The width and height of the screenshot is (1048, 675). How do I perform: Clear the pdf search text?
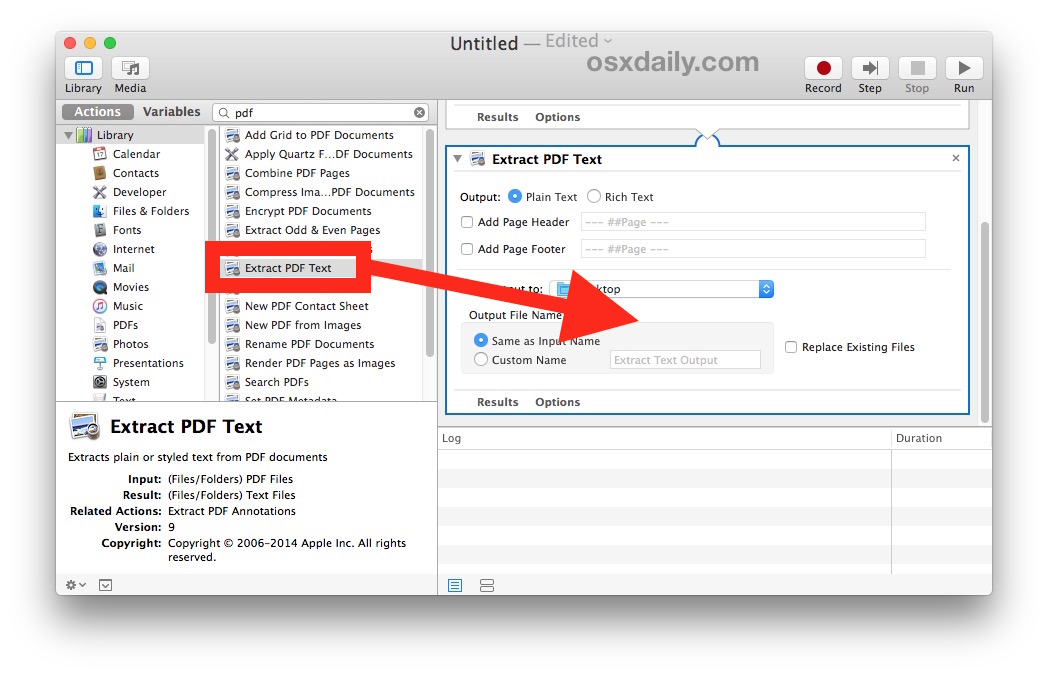419,112
